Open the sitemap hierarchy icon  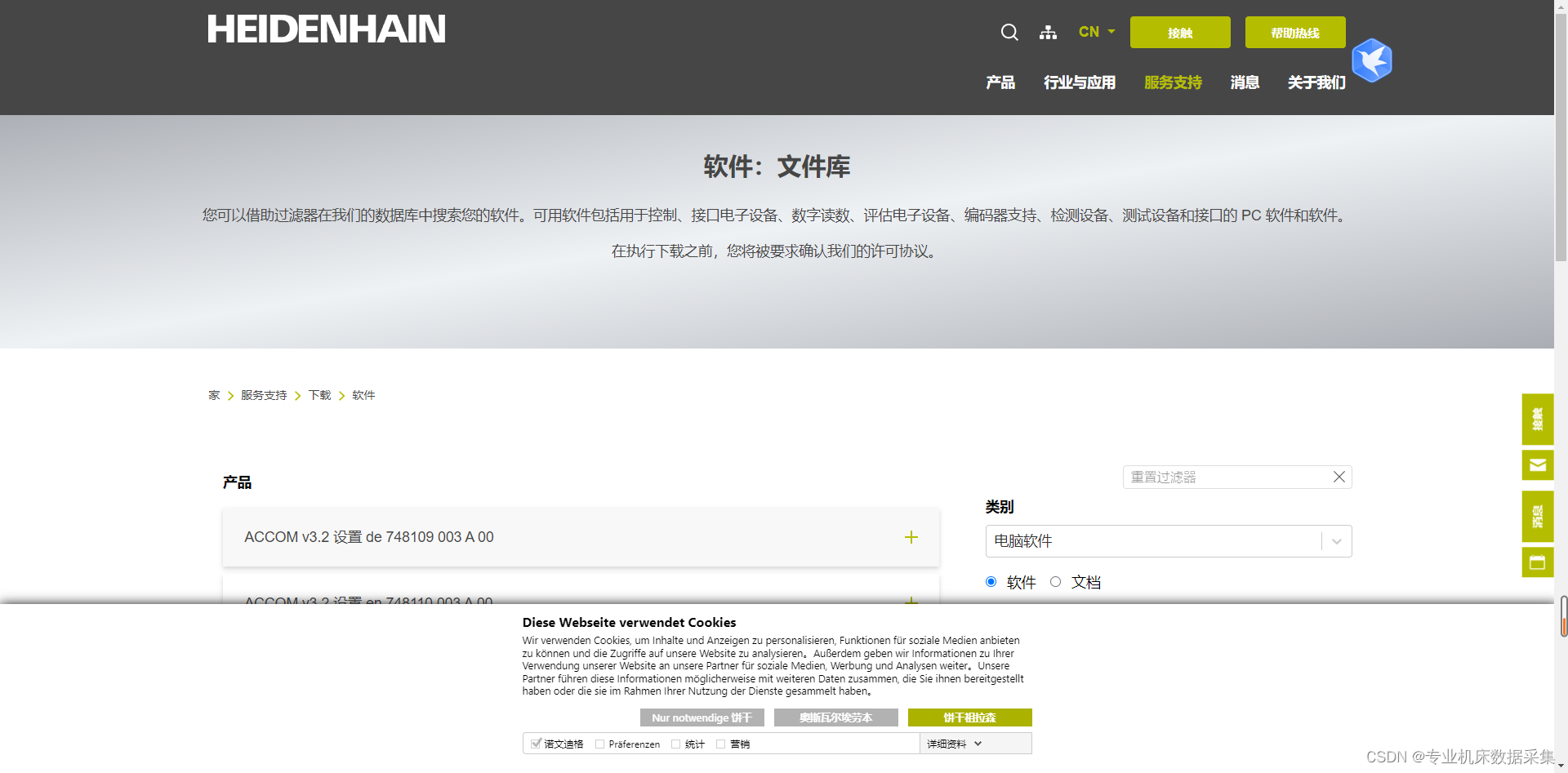1048,32
